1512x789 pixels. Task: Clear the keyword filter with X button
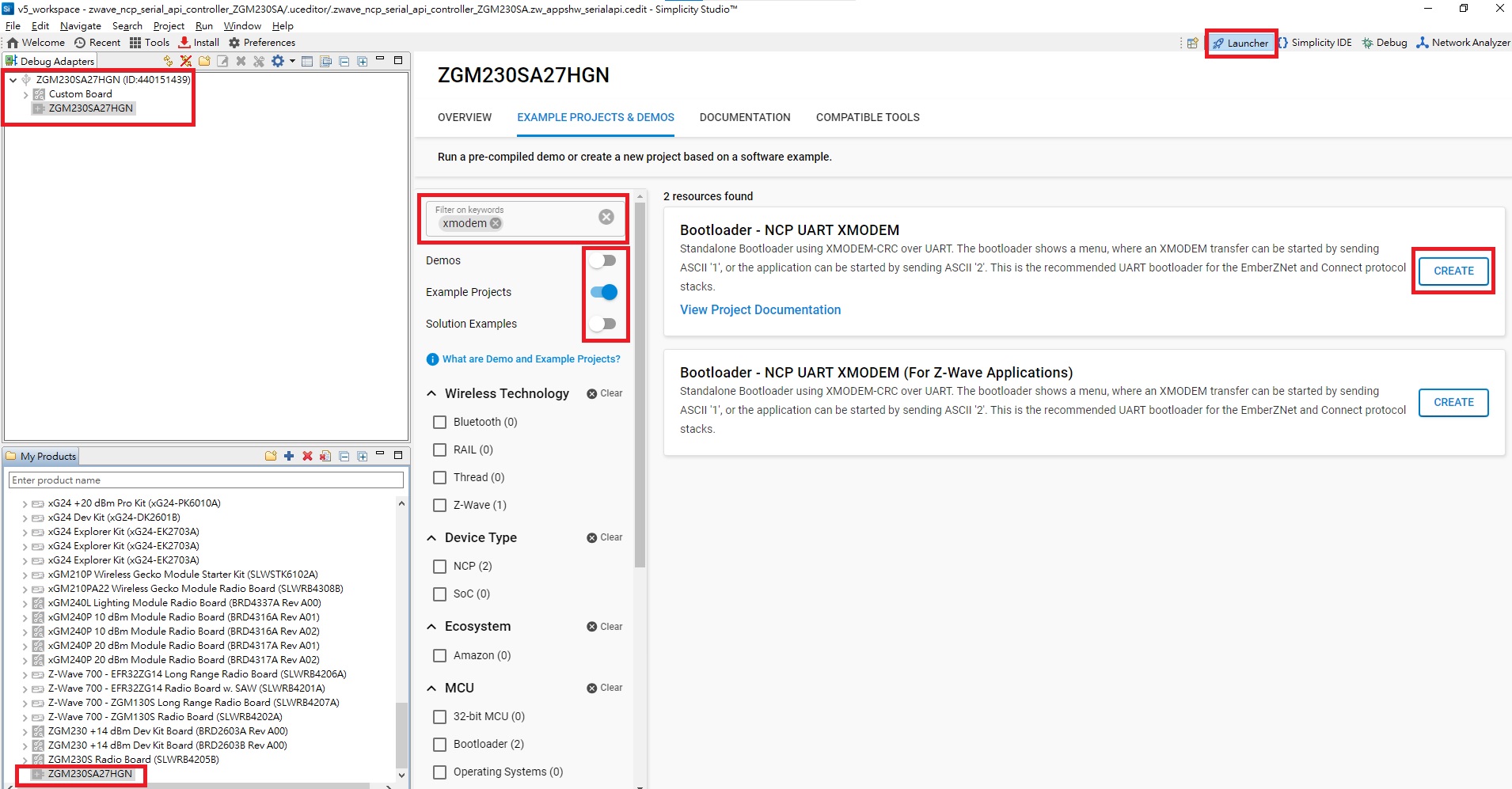[x=606, y=217]
